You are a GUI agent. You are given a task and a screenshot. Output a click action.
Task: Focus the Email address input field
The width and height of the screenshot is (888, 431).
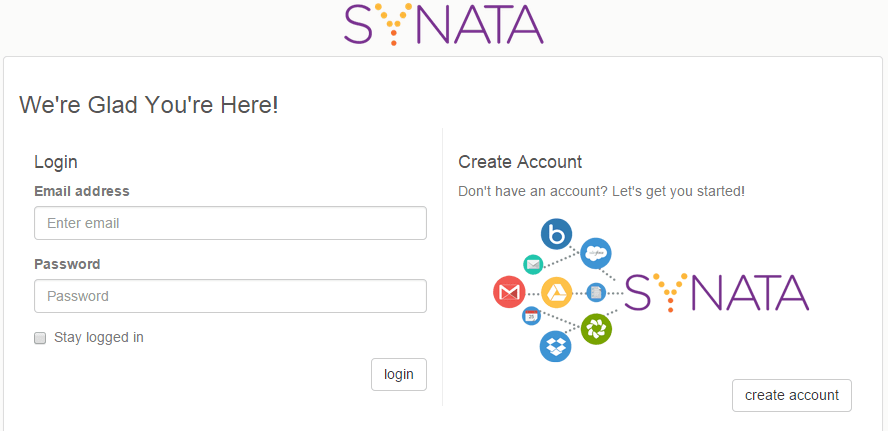(x=230, y=223)
